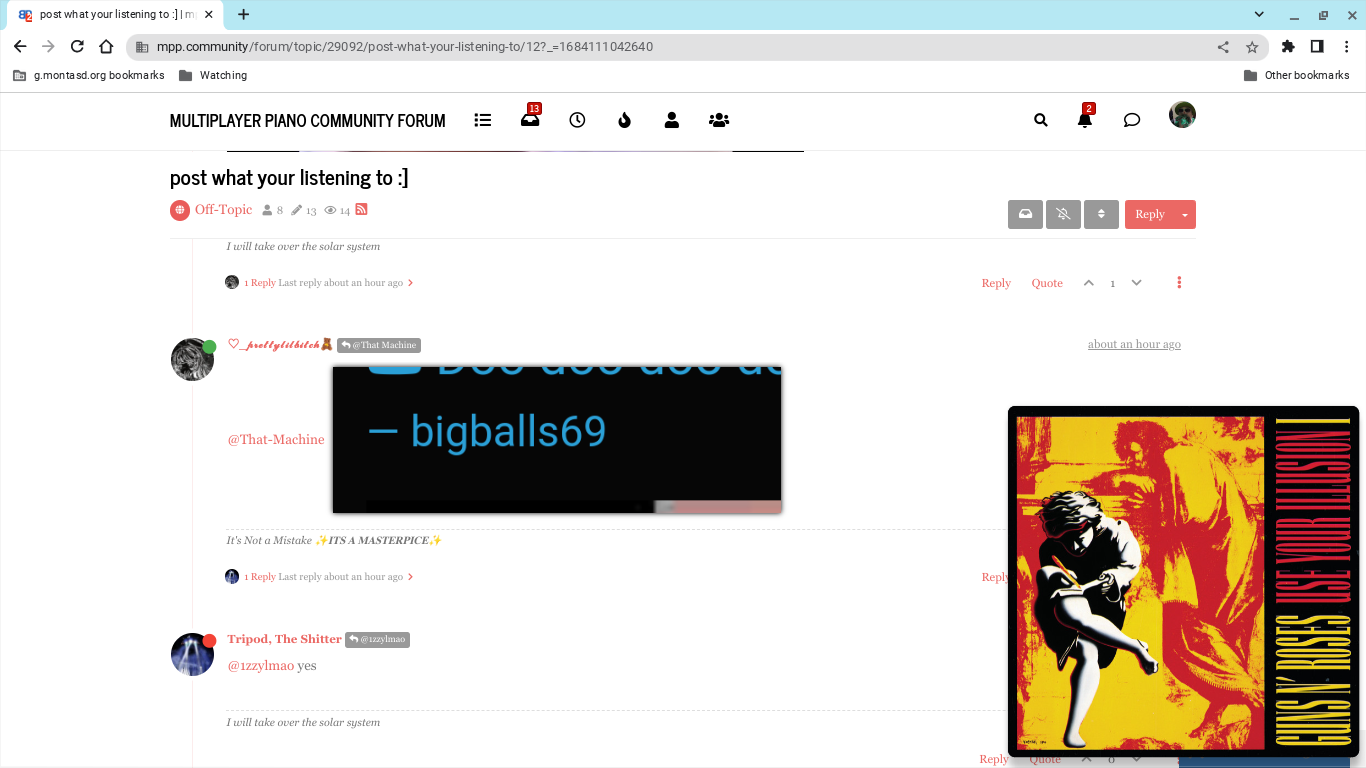Click the @That Machine reply-to badge
The image size is (1366, 768).
379,345
